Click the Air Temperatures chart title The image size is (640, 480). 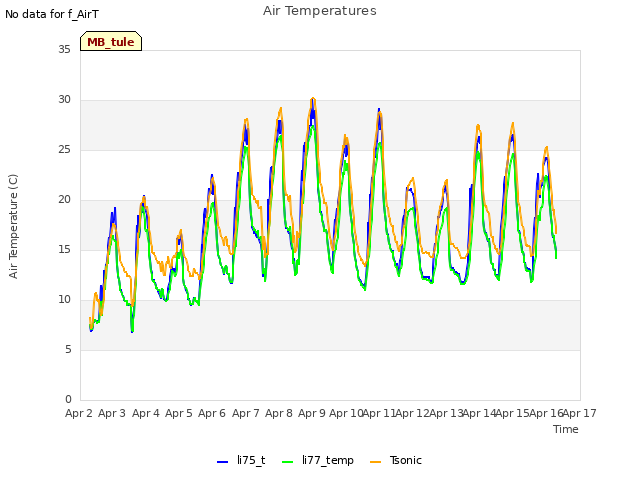[320, 11]
